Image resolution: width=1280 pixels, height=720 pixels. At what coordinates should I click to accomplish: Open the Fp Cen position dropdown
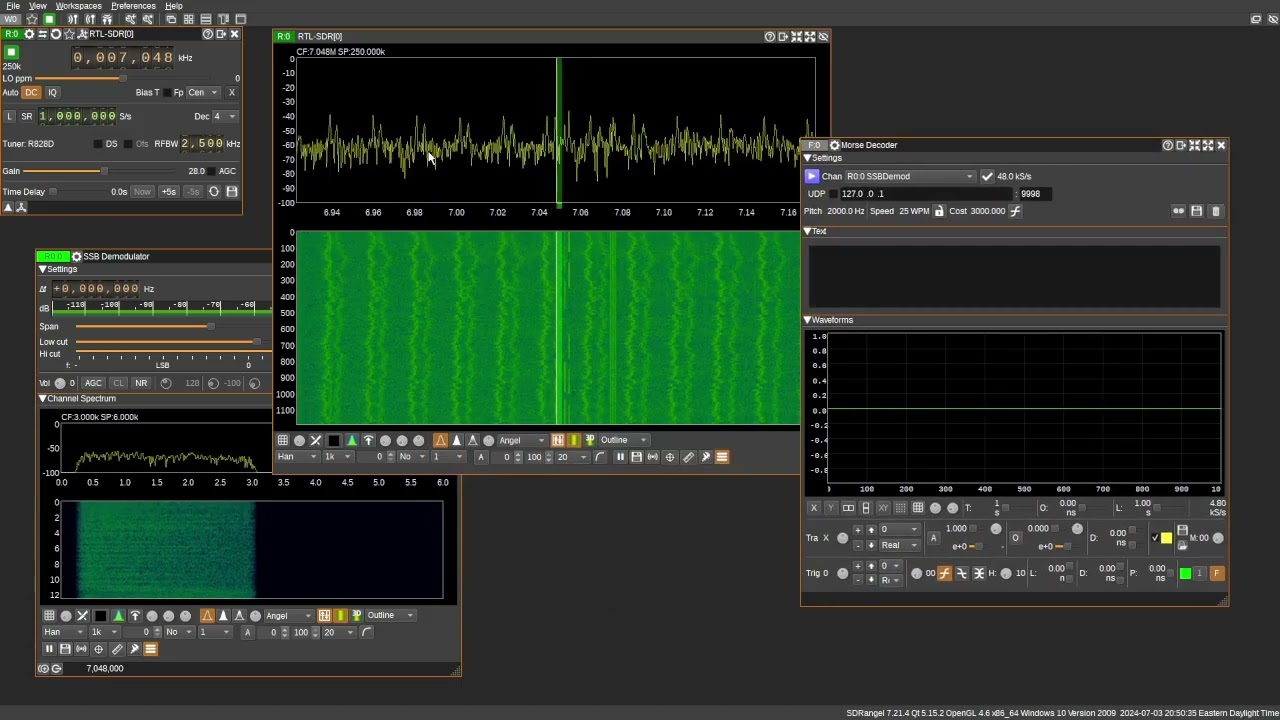click(204, 92)
